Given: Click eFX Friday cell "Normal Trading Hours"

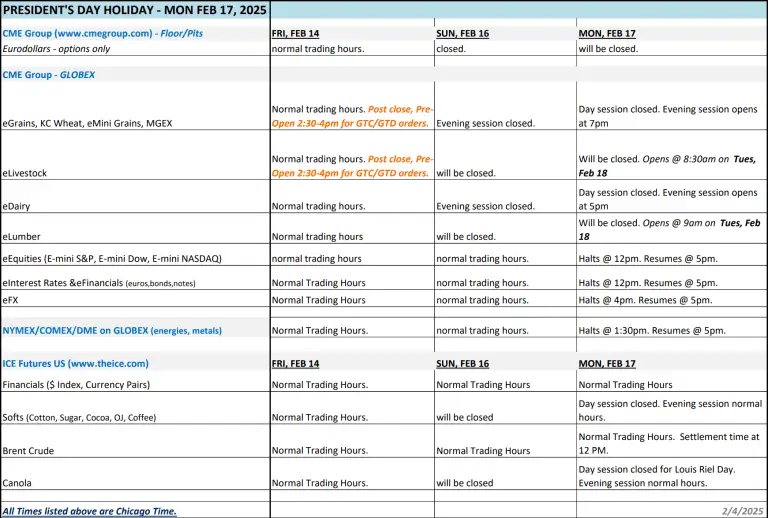Looking at the screenshot, I should click(318, 300).
